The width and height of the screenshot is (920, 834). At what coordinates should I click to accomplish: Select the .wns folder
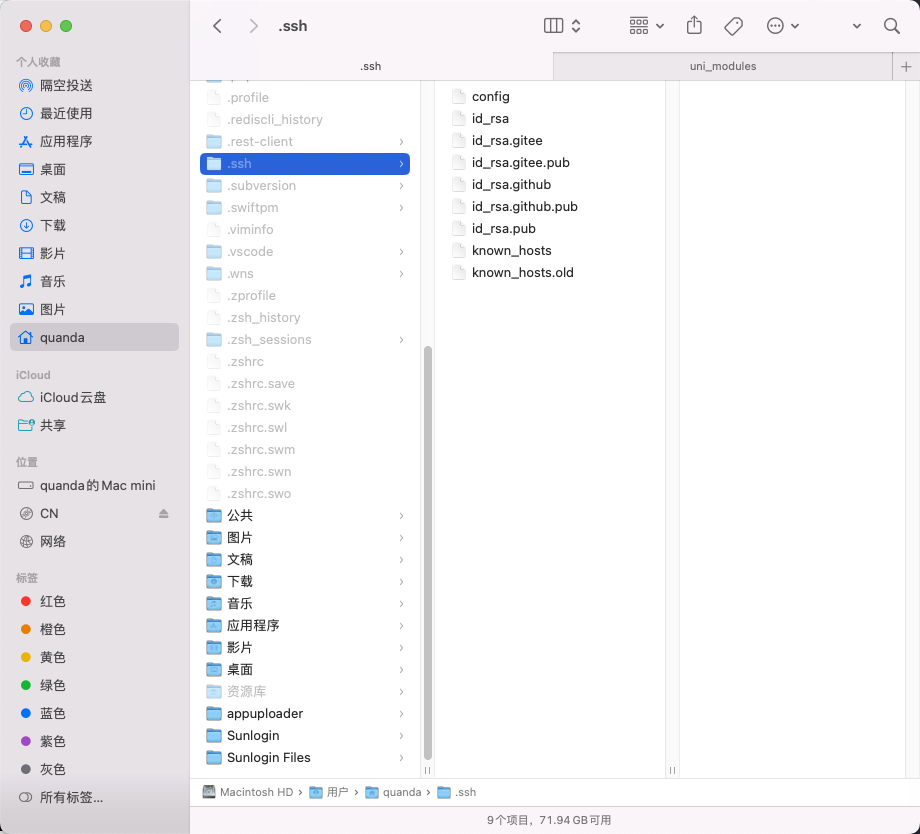(305, 274)
